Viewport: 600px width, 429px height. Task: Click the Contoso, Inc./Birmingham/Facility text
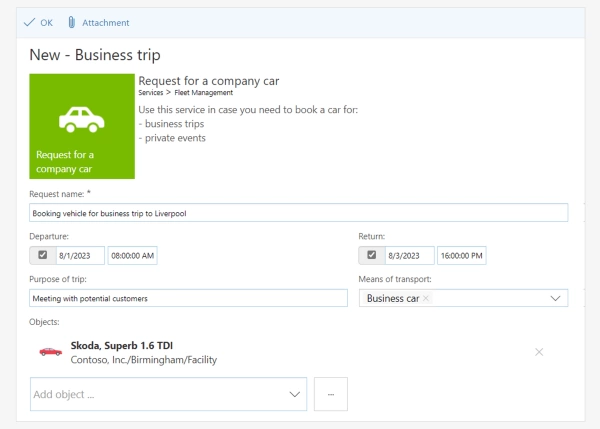[x=144, y=360]
